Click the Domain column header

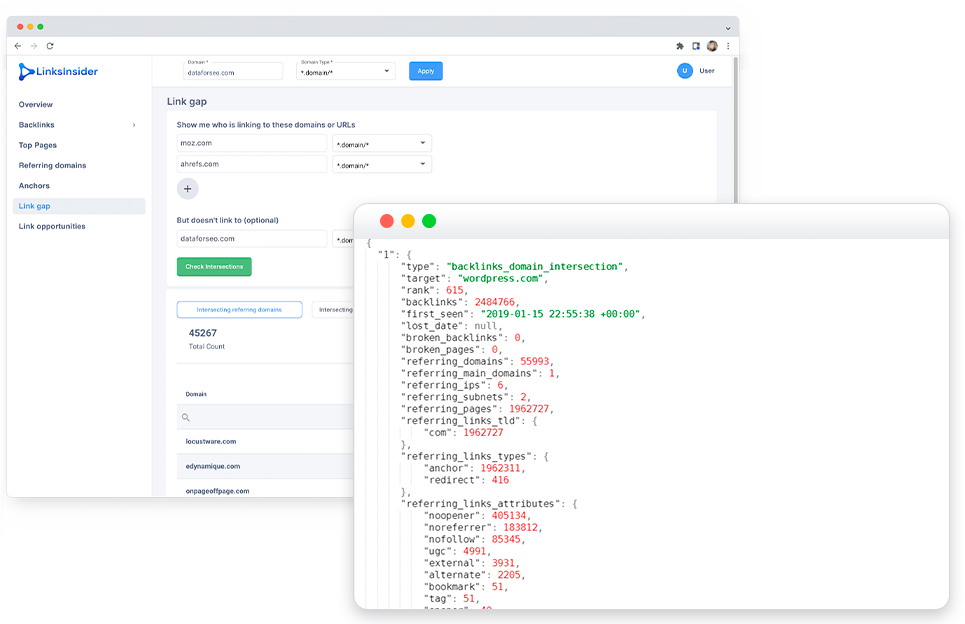(196, 394)
